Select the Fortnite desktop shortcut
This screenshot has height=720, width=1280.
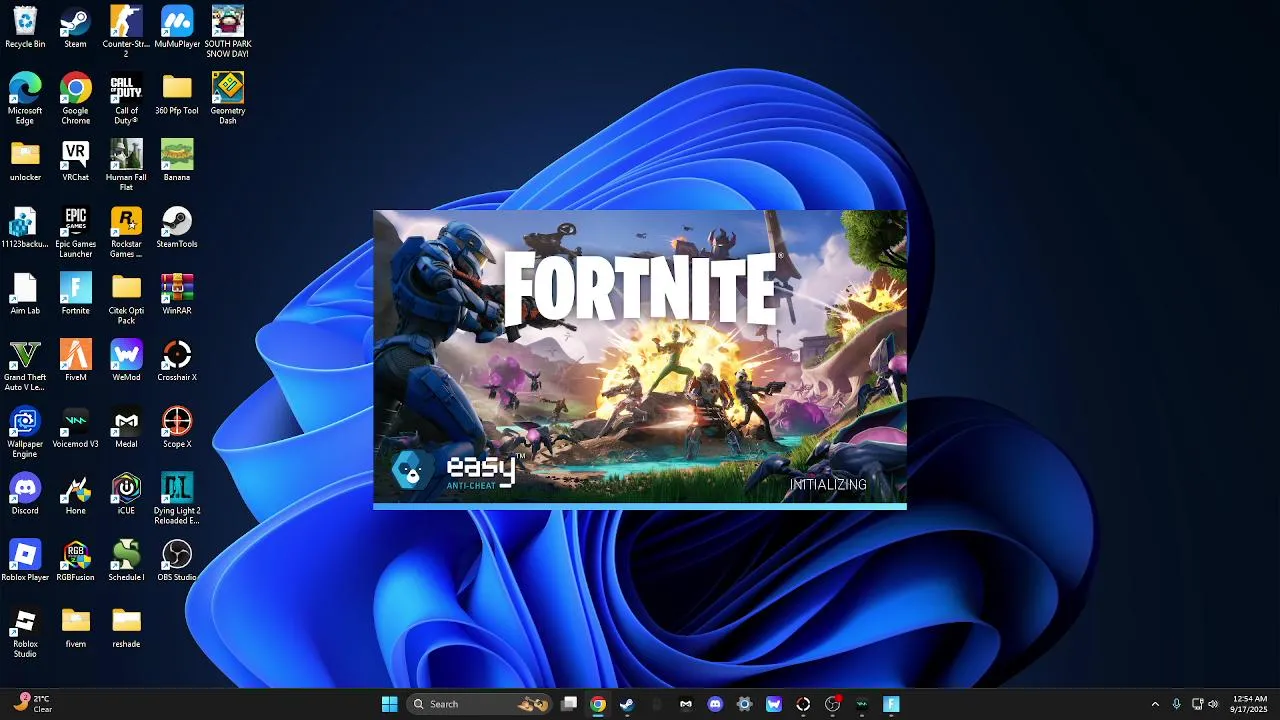pyautogui.click(x=75, y=294)
